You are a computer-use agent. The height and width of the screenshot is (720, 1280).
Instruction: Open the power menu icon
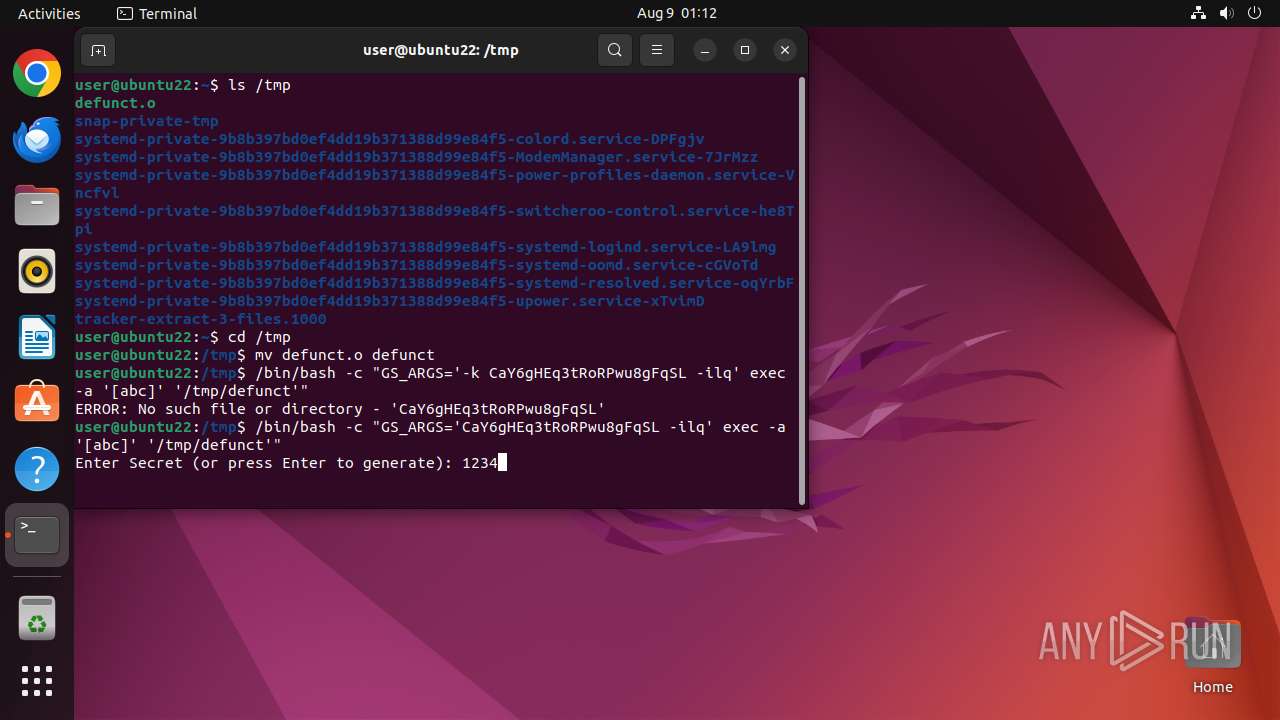pyautogui.click(x=1255, y=13)
